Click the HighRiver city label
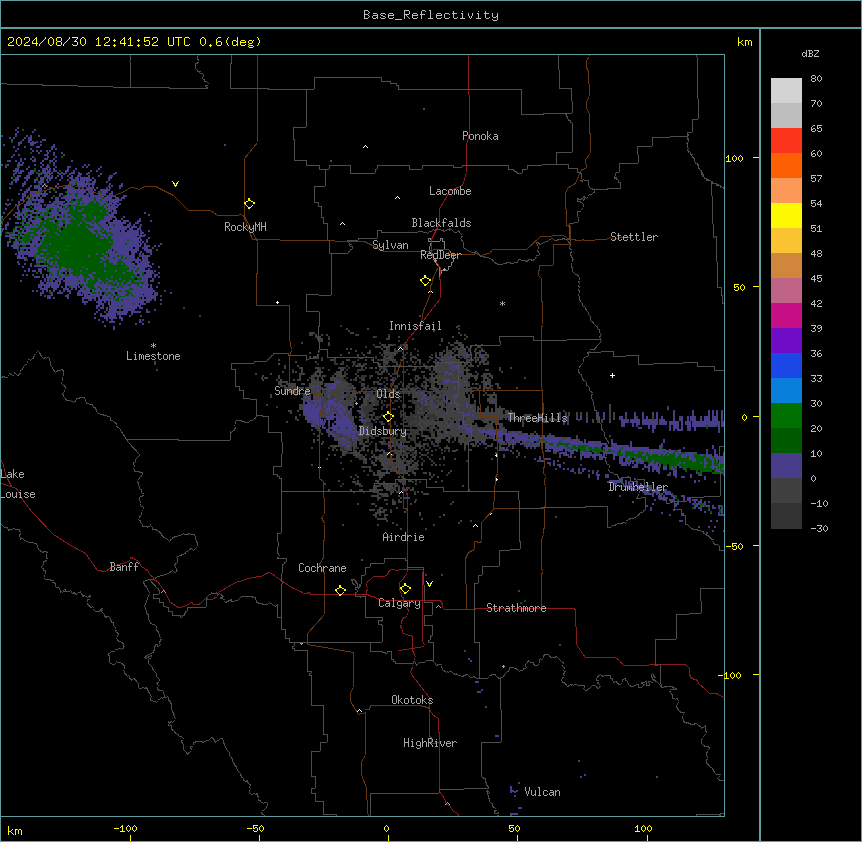862x842 pixels. 430,743
